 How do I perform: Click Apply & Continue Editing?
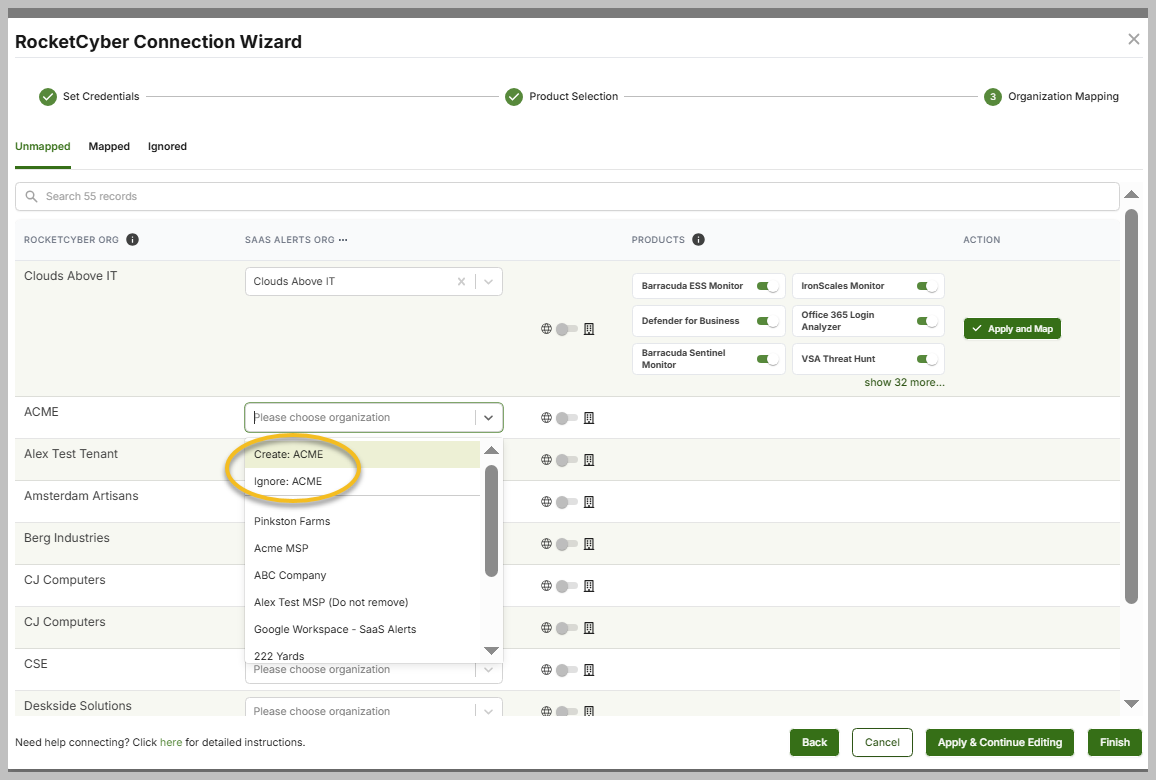click(x=1000, y=742)
